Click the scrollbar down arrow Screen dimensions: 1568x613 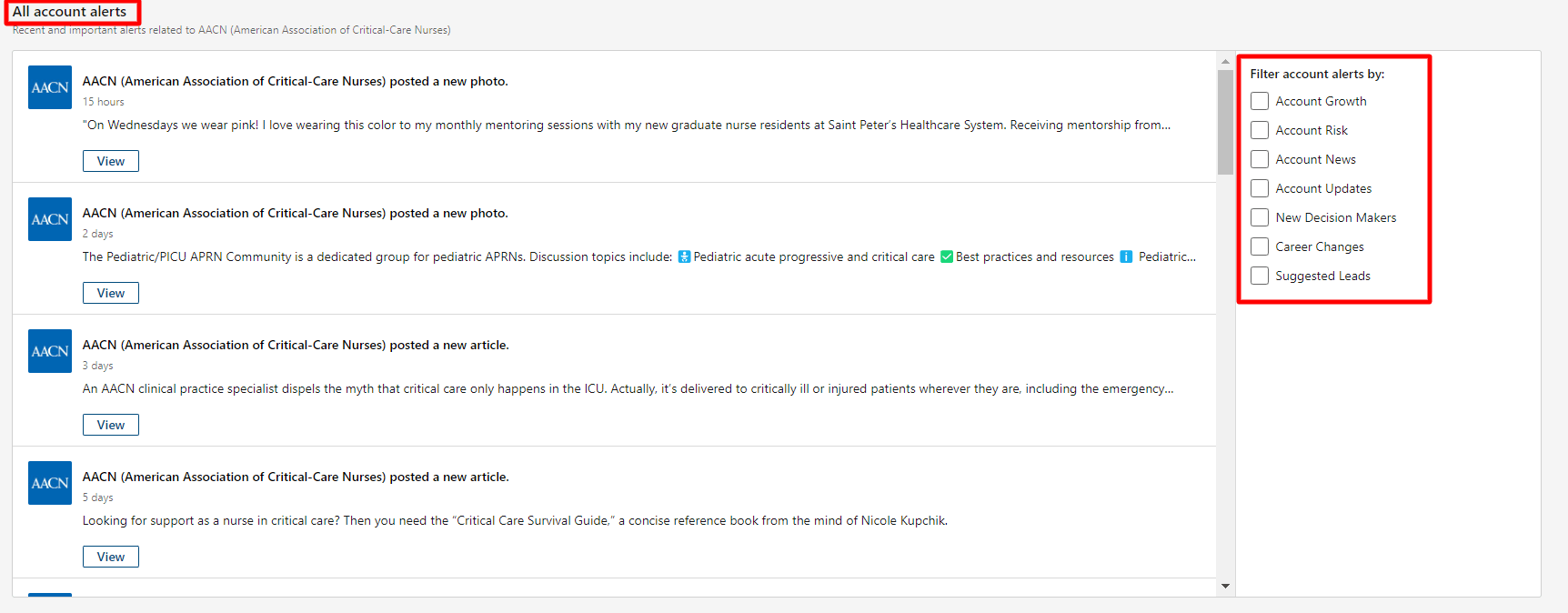click(x=1225, y=586)
